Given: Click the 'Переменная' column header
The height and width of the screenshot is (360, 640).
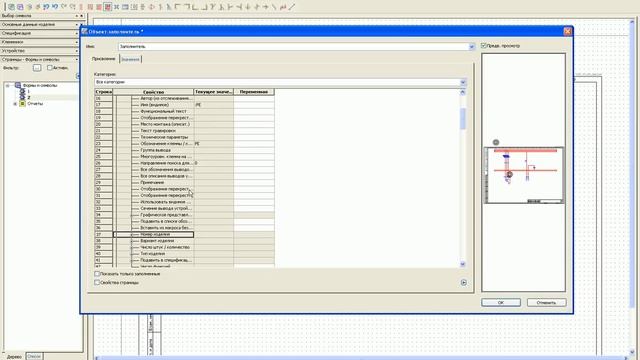Looking at the screenshot, I should tap(254, 92).
